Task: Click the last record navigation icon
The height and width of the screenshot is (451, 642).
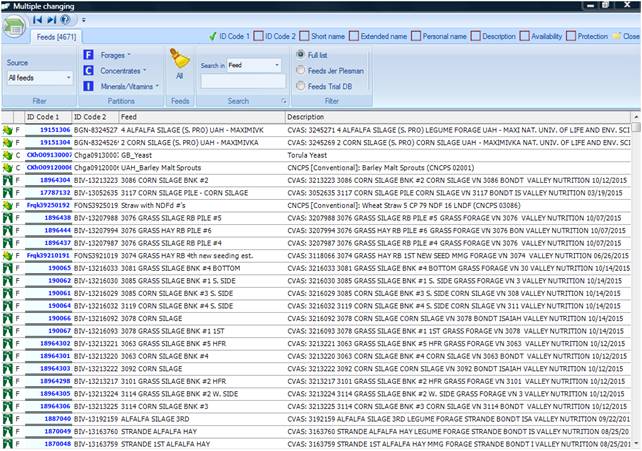Action: click(x=52, y=20)
